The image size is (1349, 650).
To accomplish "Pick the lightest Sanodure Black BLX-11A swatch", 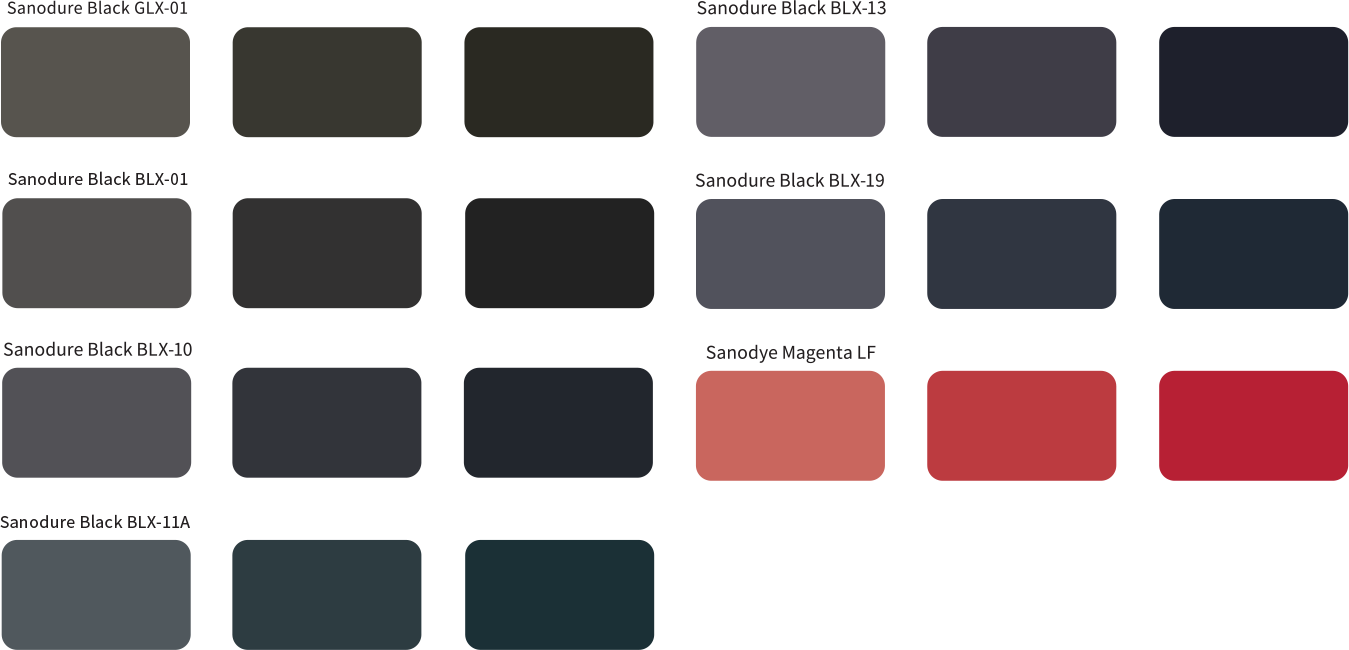I will pos(95,594).
